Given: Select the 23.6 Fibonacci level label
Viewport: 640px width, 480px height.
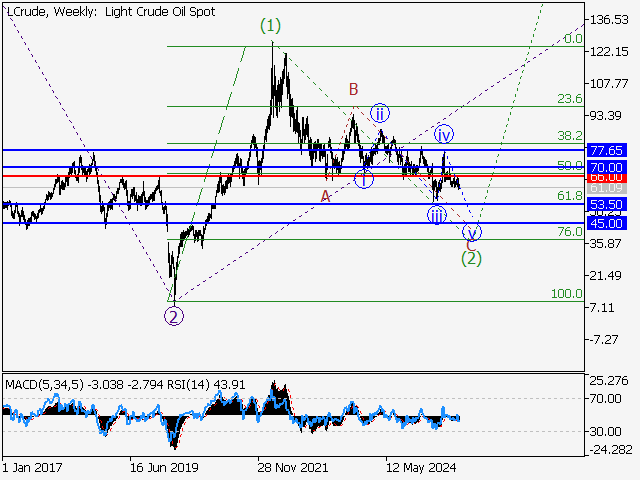Looking at the screenshot, I should [x=570, y=99].
